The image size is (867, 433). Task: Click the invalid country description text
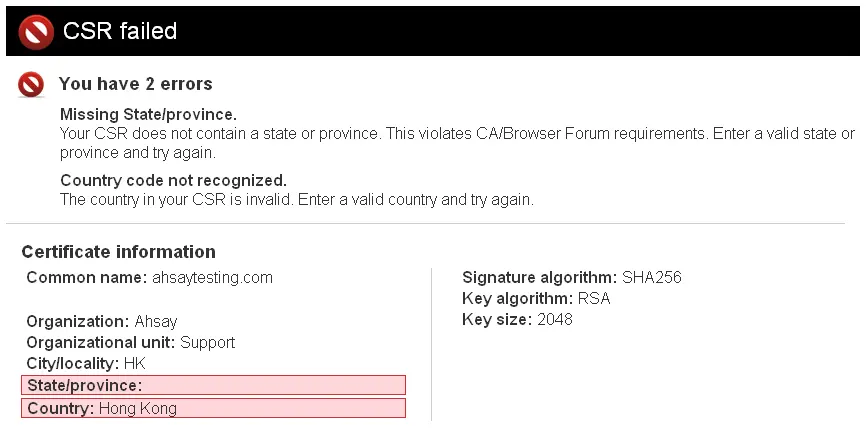pyautogui.click(x=296, y=199)
